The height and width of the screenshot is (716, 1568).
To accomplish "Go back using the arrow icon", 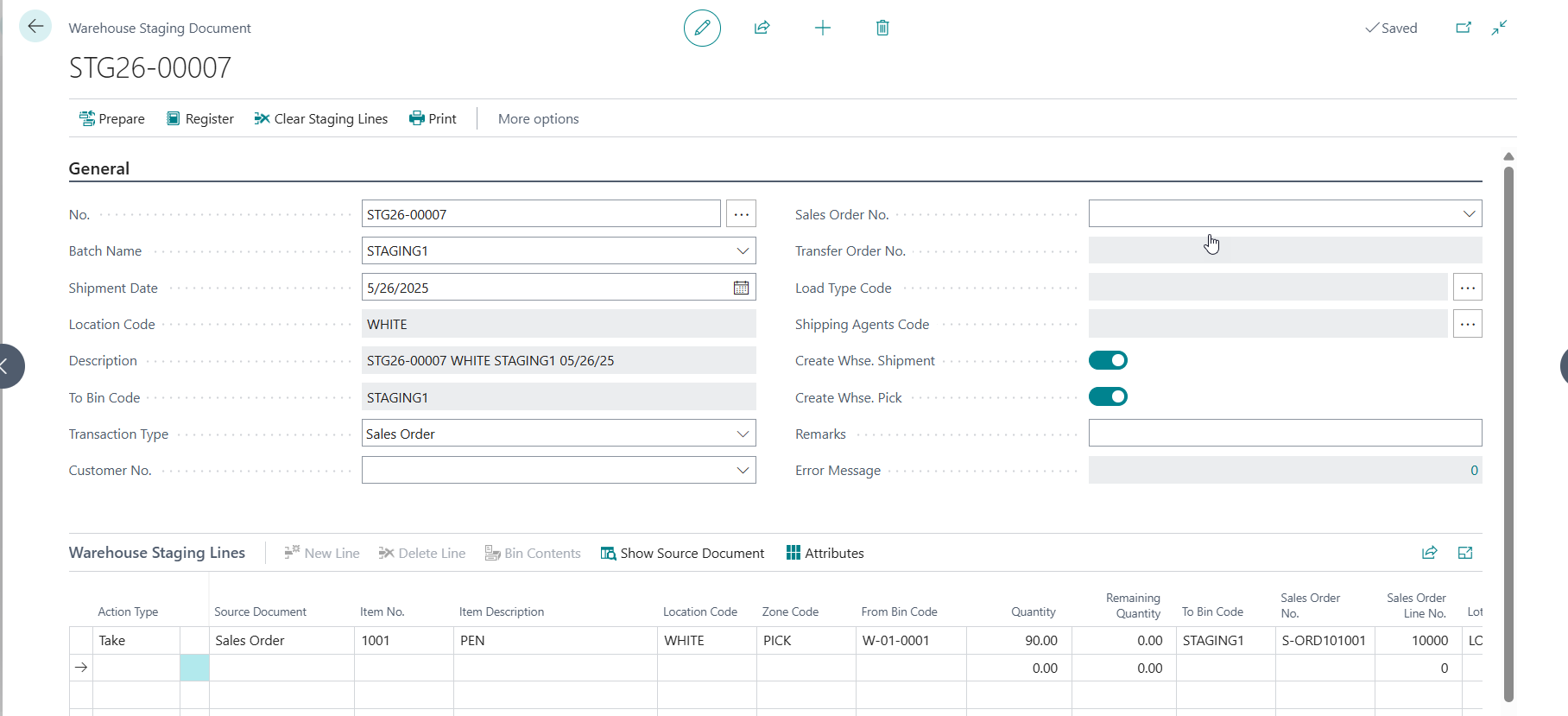I will coord(35,27).
